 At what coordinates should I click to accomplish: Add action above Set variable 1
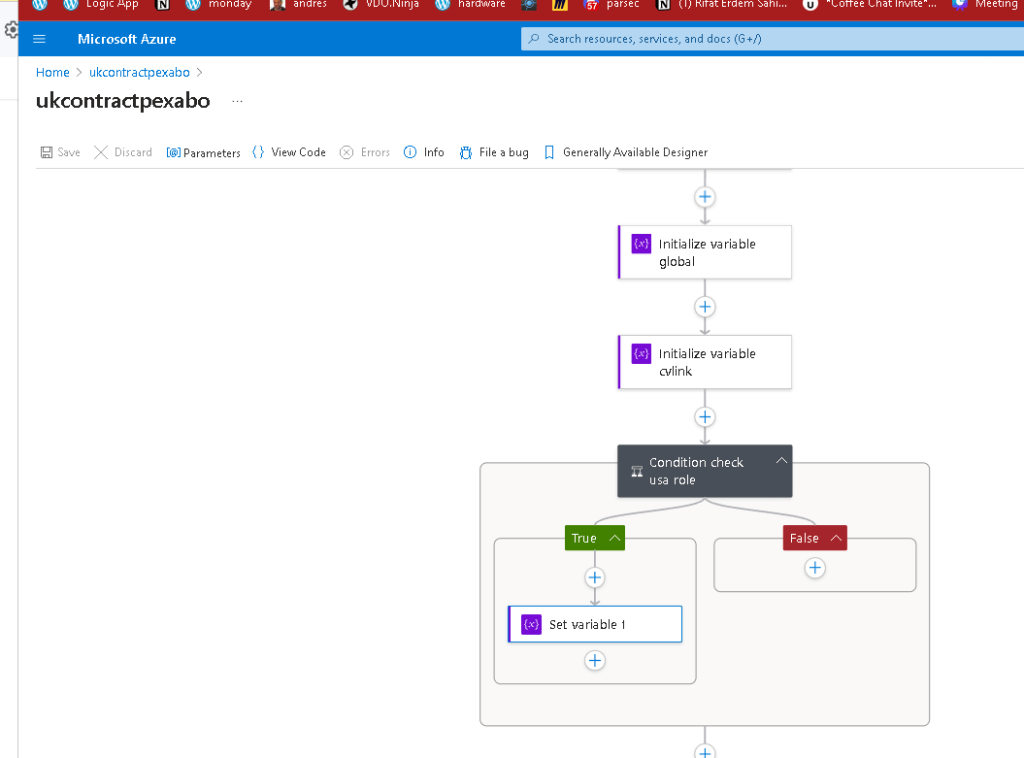coord(594,577)
